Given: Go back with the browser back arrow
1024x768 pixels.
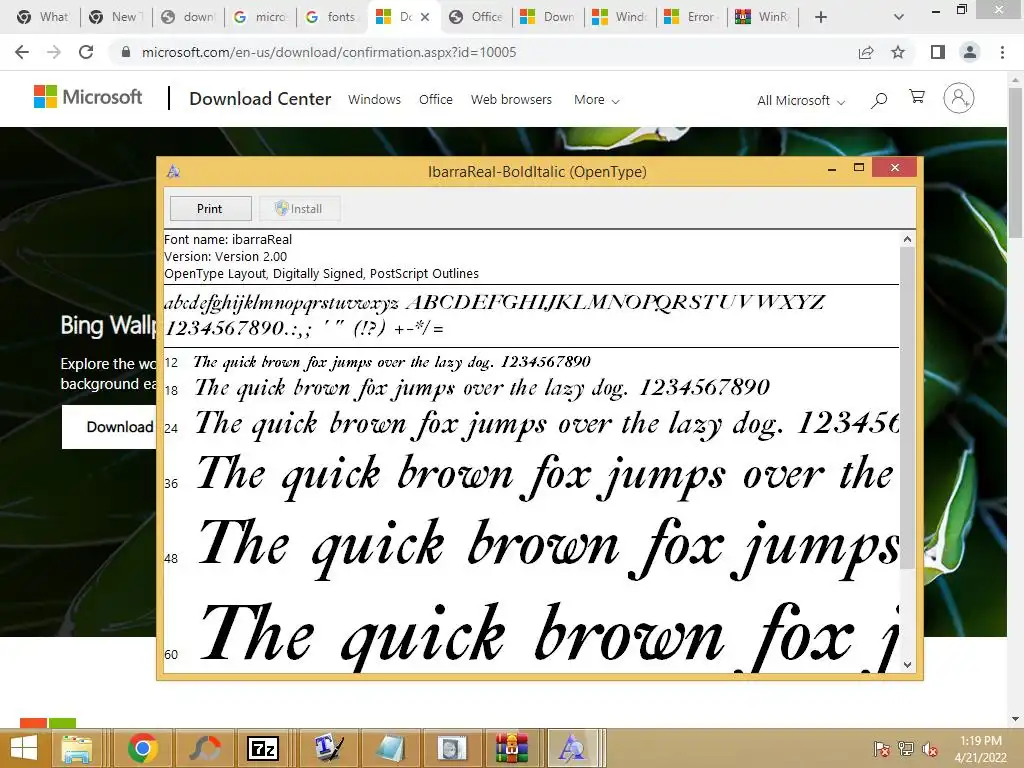Looking at the screenshot, I should tap(22, 52).
